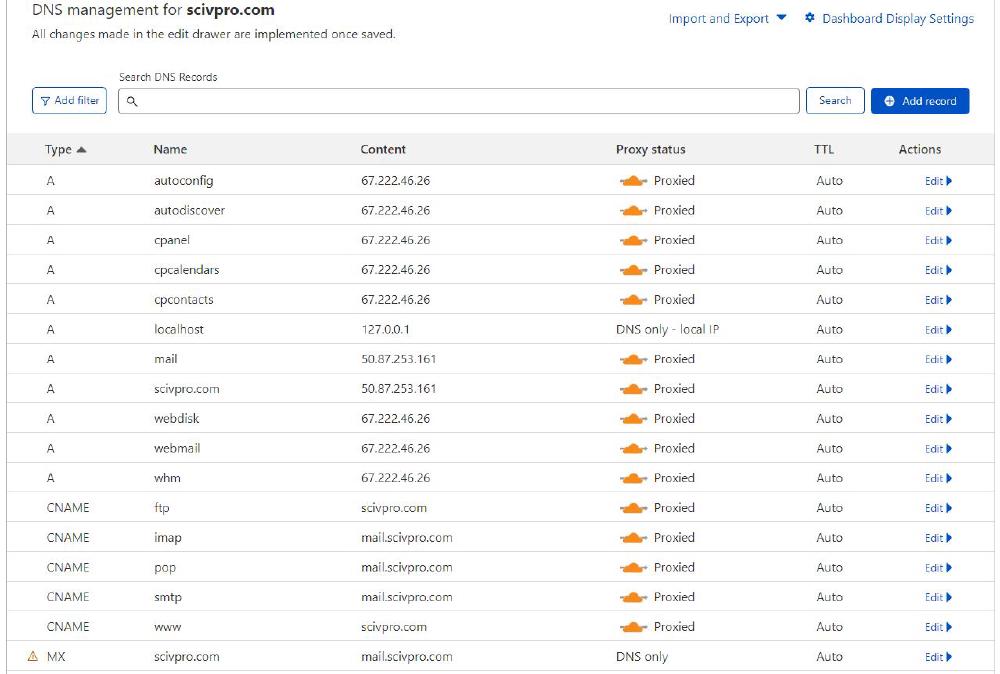Click the 'DNS only' status in MX row
1000x674 pixels.
[642, 657]
